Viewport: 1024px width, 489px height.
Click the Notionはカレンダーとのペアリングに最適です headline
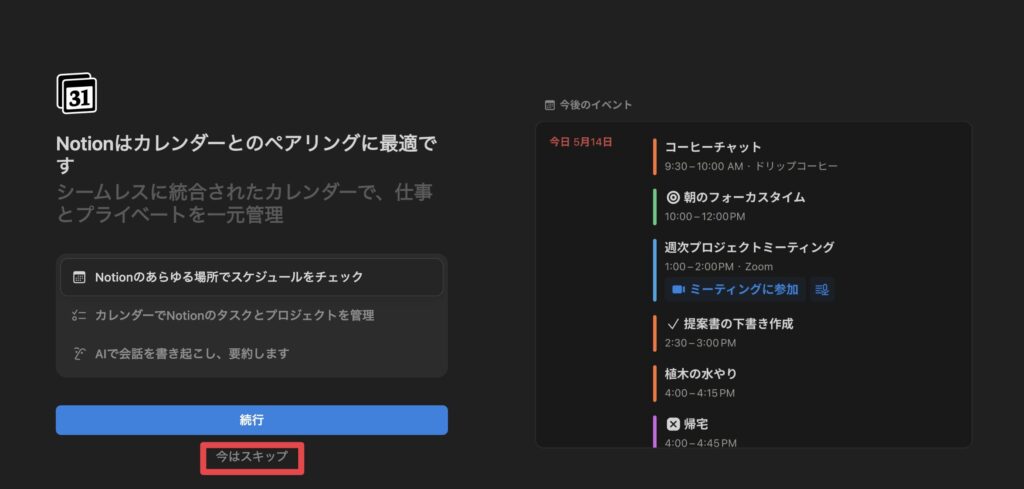(x=247, y=155)
